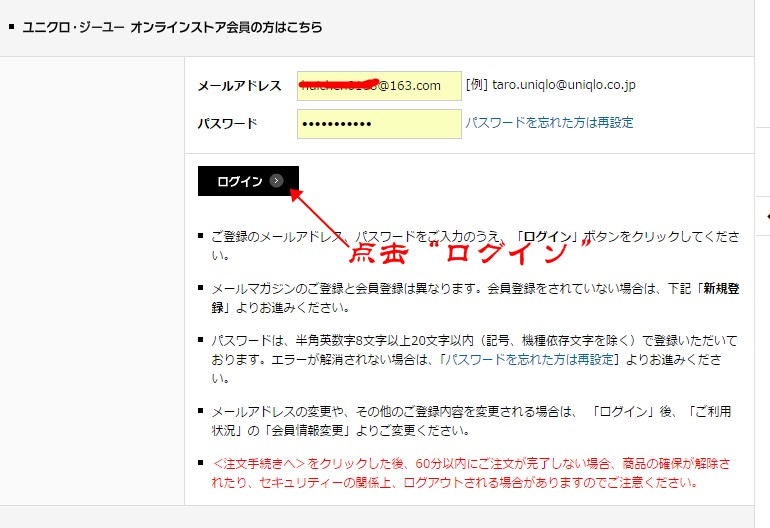Expand the side panel arrow at right edge
Image resolution: width=770 pixels, height=528 pixels.
point(765,216)
